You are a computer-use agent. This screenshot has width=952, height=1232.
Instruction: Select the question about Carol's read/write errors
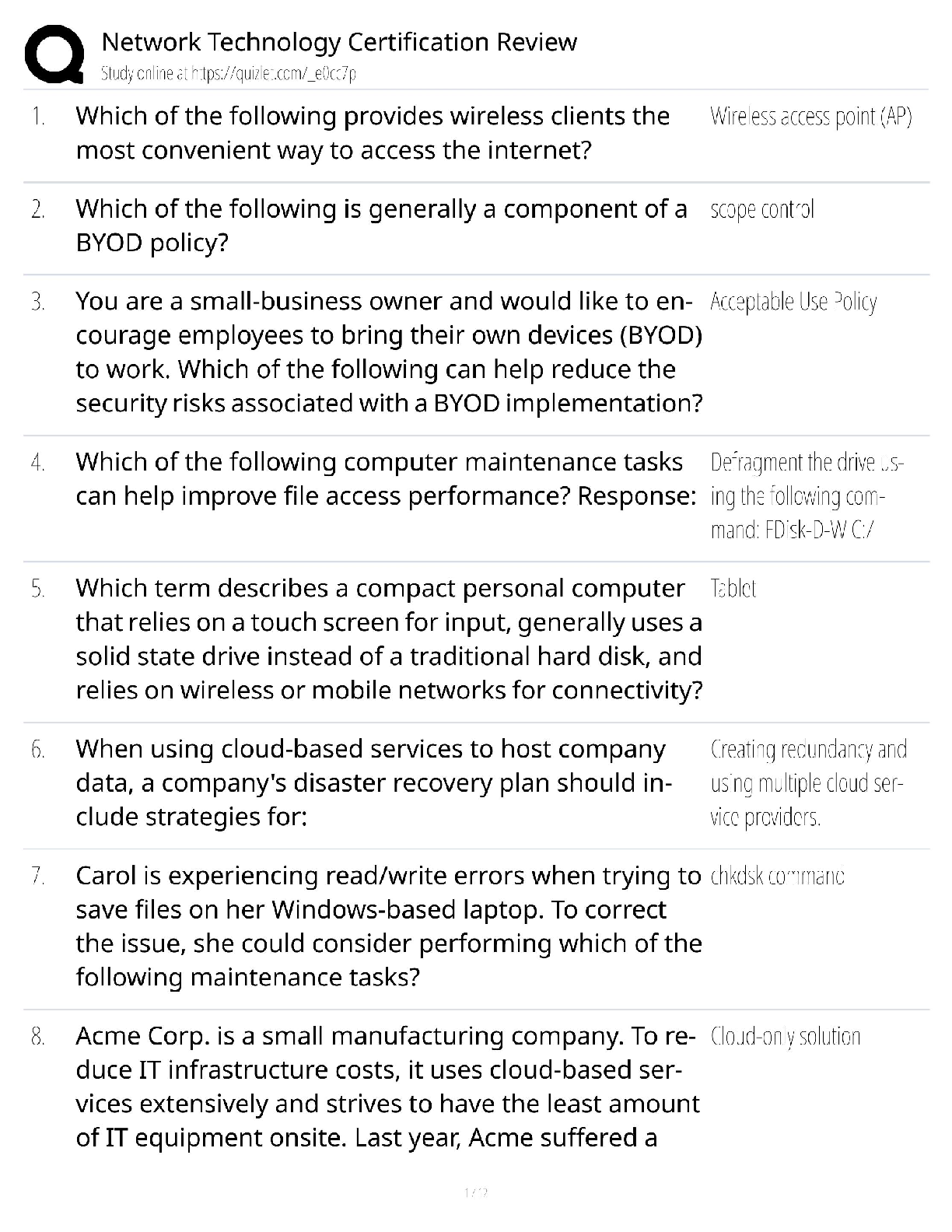pyautogui.click(x=388, y=926)
